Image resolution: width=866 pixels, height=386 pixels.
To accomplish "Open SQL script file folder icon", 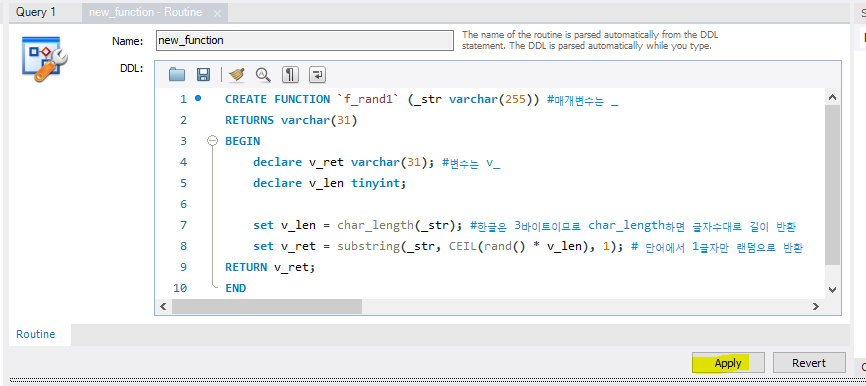I will click(177, 75).
